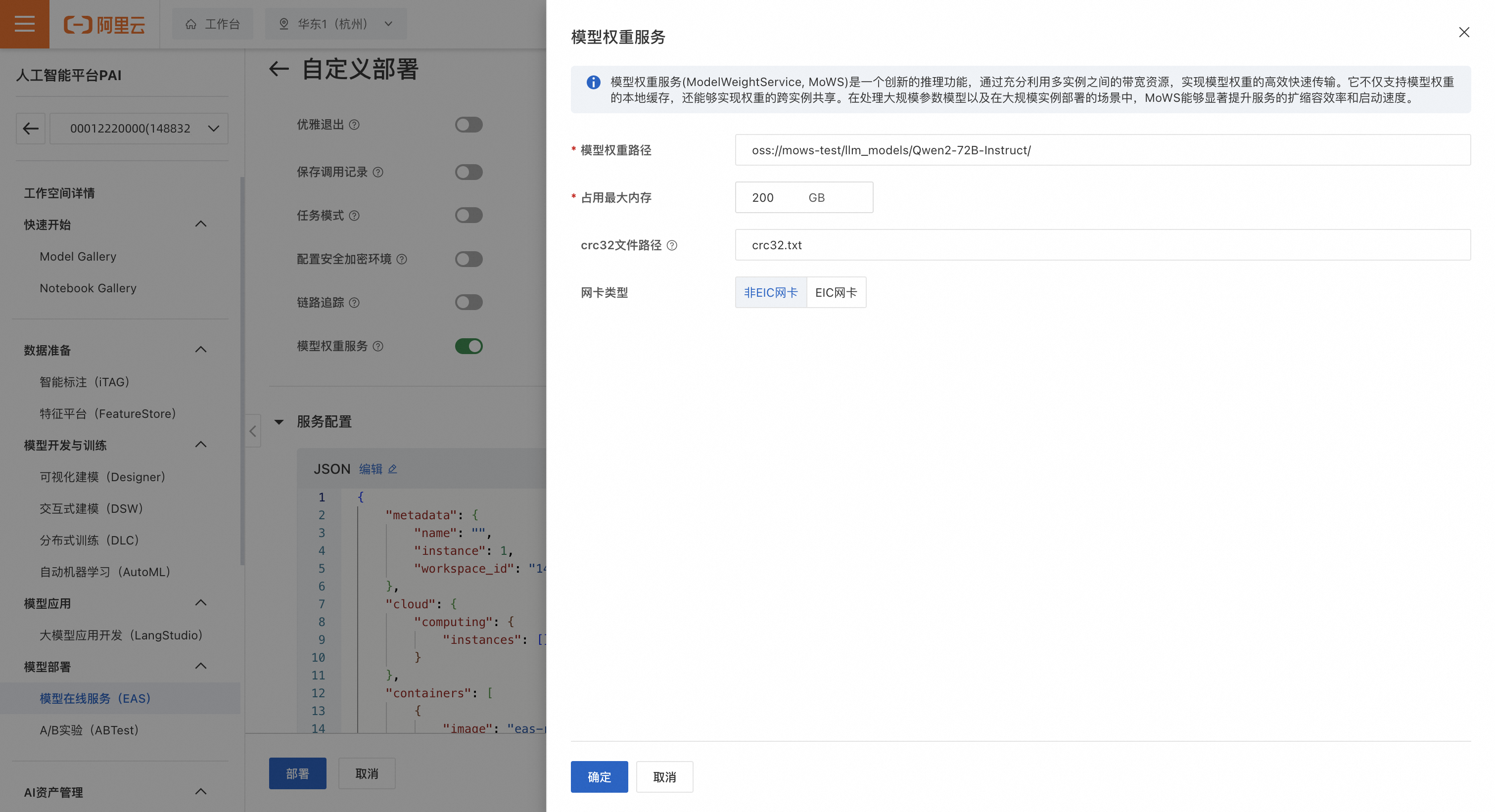
Task: Open the hamburger menu icon
Action: [x=24, y=24]
